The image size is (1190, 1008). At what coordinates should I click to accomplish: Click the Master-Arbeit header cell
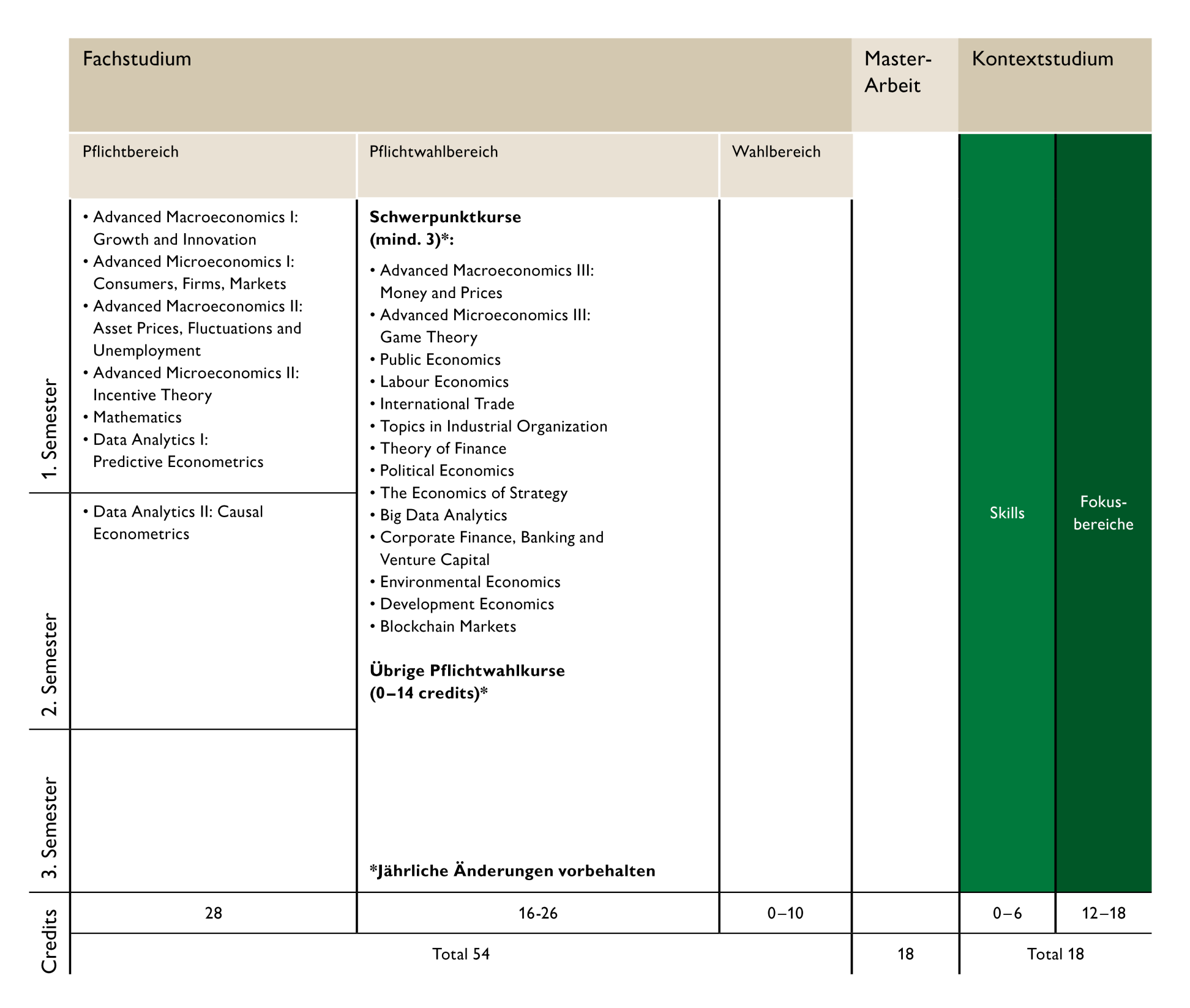click(897, 72)
